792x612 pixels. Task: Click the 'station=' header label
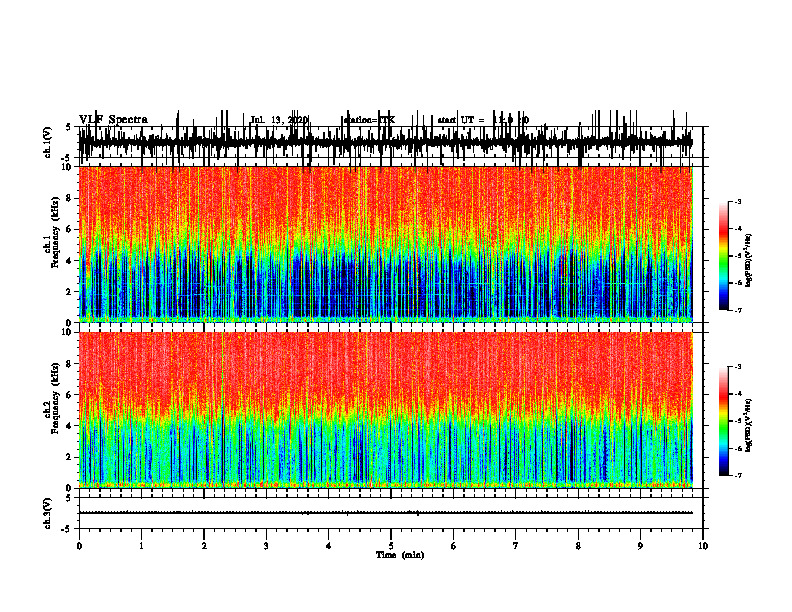click(x=361, y=120)
